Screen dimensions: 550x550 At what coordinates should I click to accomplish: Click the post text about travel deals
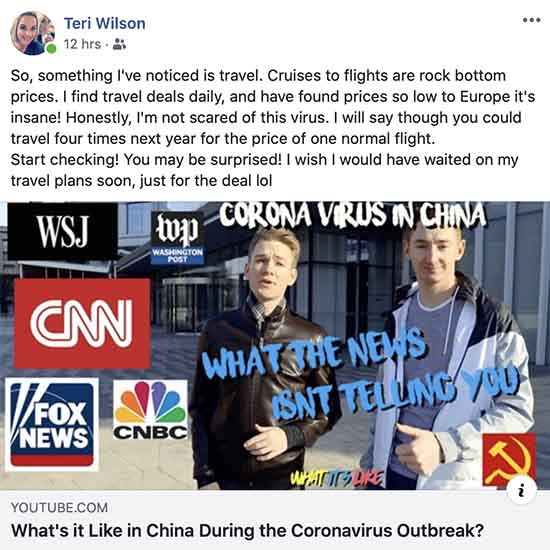click(x=273, y=128)
